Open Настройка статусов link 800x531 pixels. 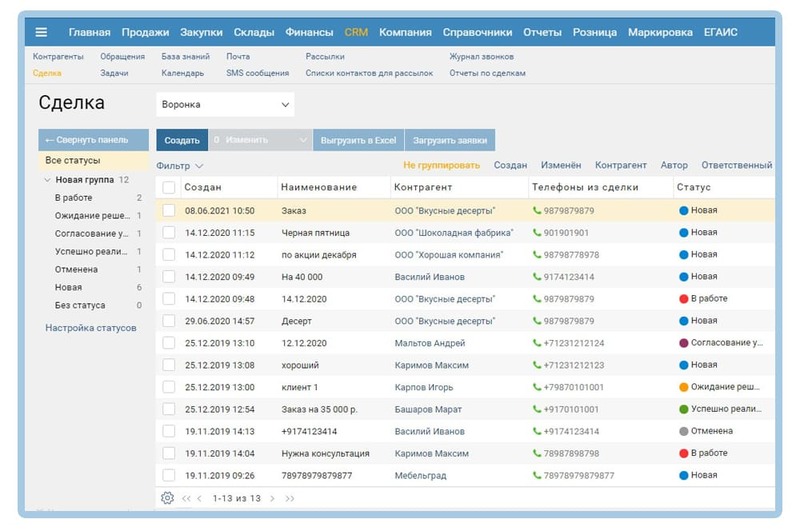91,328
